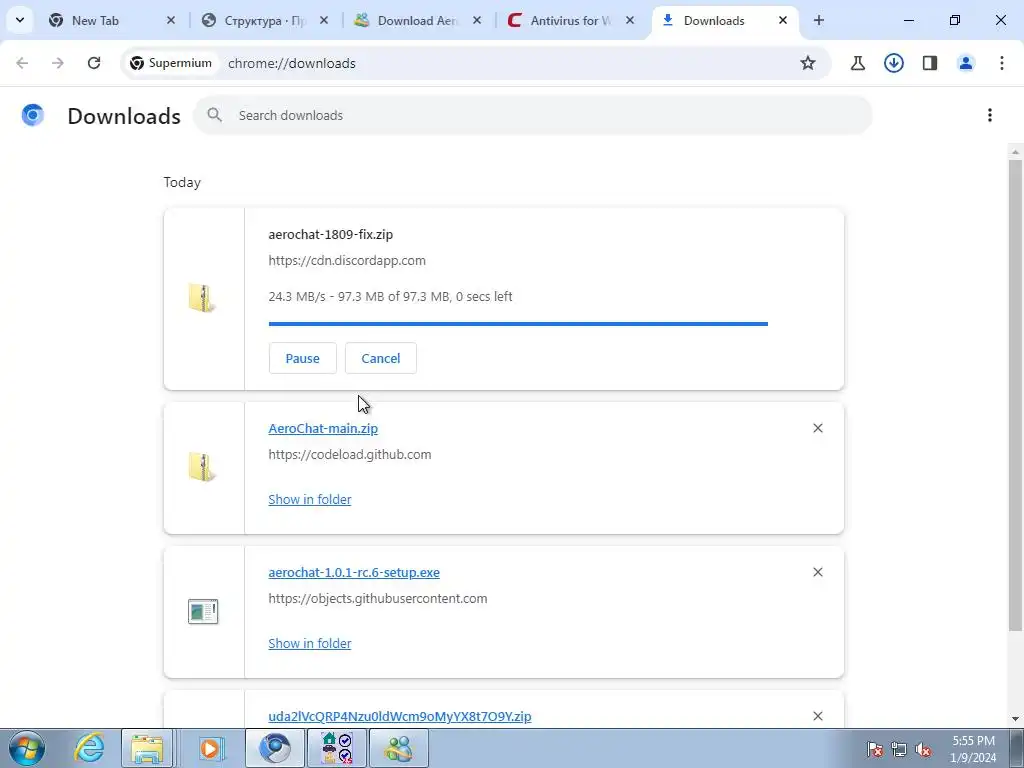Image resolution: width=1024 pixels, height=768 pixels.
Task: Click the Supermium browser taskbar icon
Action: tap(275, 748)
